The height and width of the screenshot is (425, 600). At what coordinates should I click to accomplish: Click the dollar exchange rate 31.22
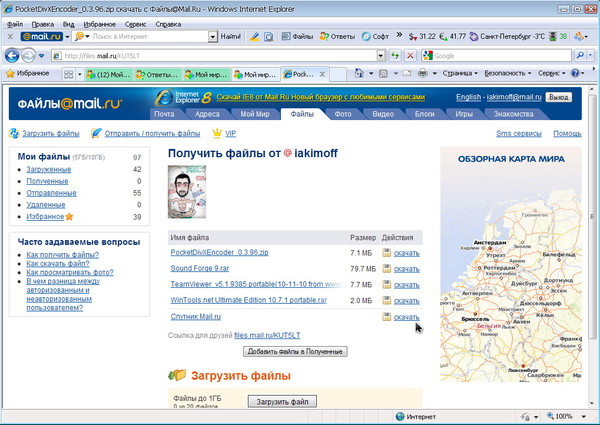[422, 37]
